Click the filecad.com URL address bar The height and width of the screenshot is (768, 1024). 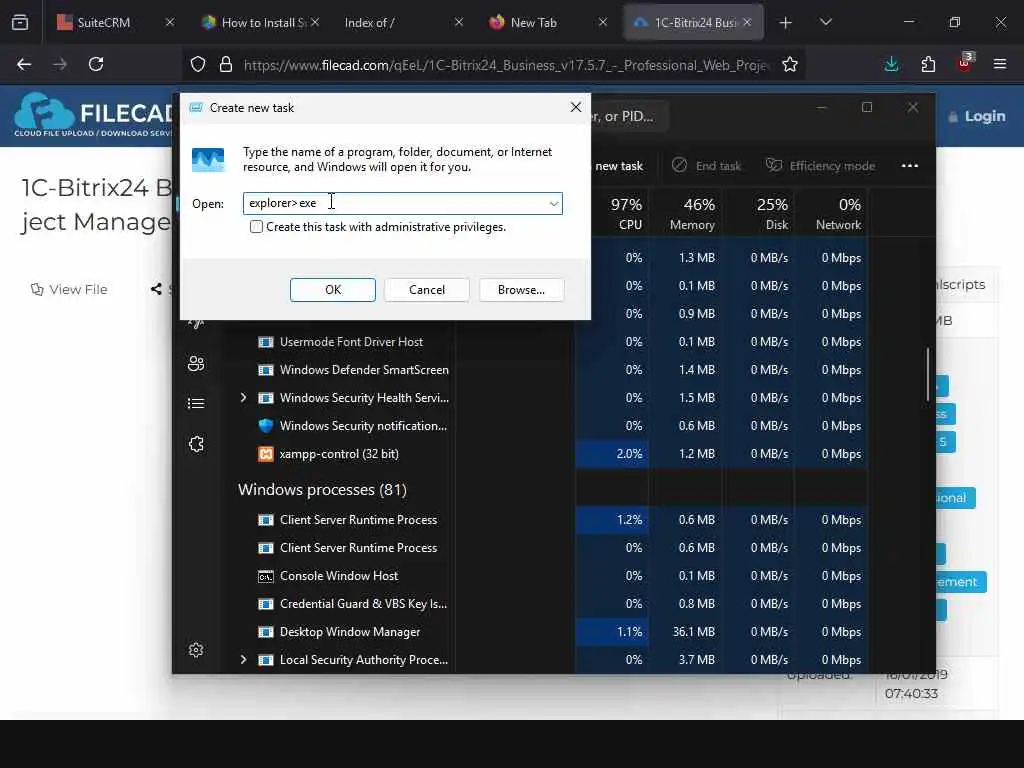point(507,65)
